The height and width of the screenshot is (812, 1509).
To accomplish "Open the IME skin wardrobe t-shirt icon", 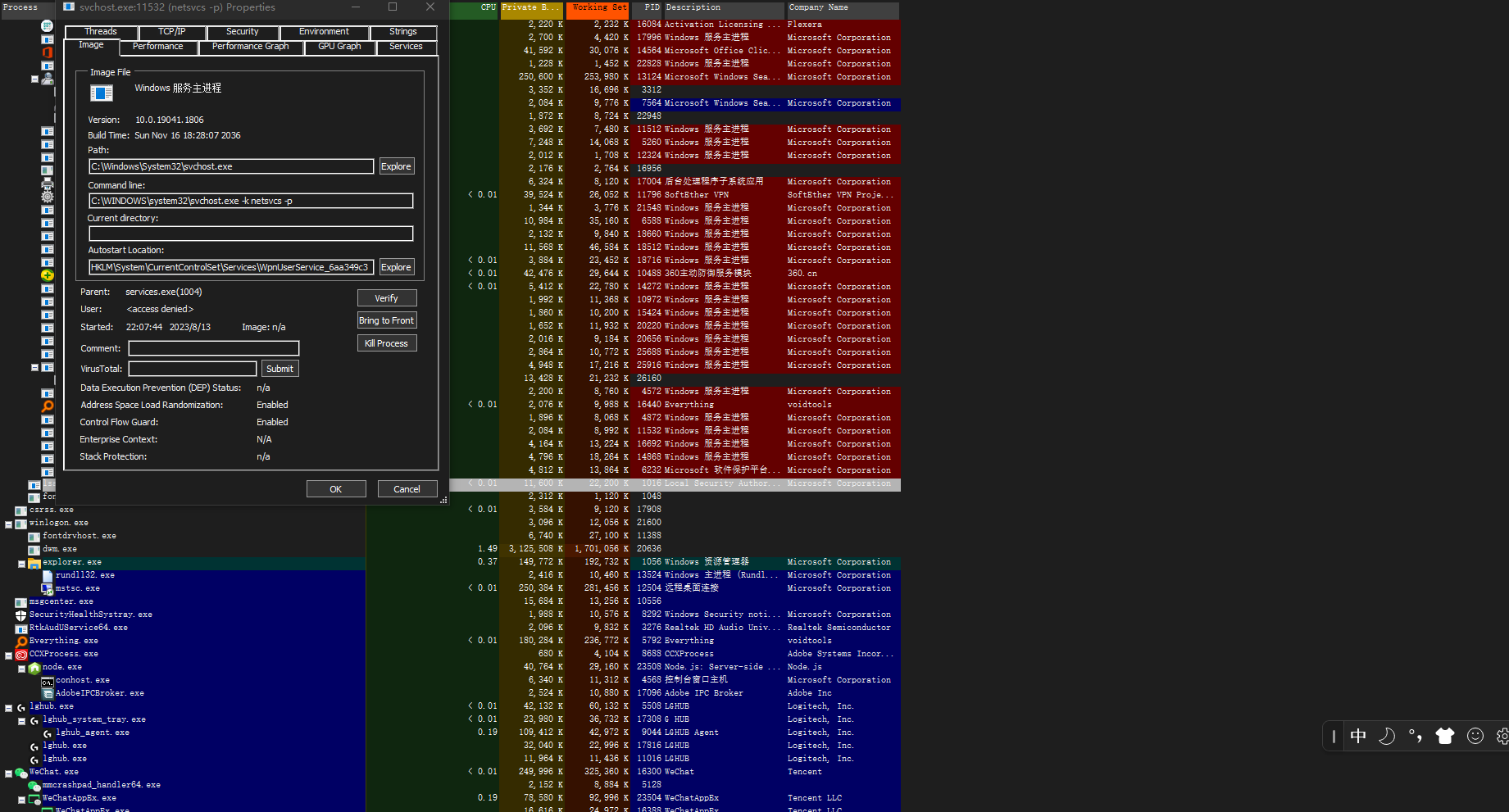I will click(x=1445, y=736).
